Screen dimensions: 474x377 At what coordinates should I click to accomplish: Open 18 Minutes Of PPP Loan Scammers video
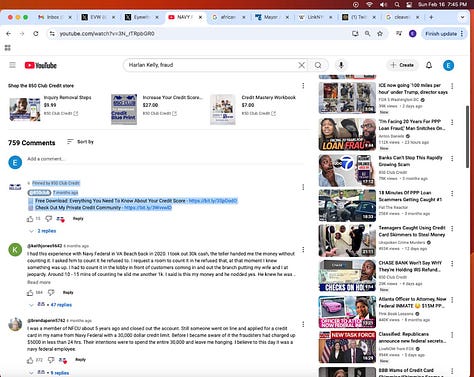point(347,206)
